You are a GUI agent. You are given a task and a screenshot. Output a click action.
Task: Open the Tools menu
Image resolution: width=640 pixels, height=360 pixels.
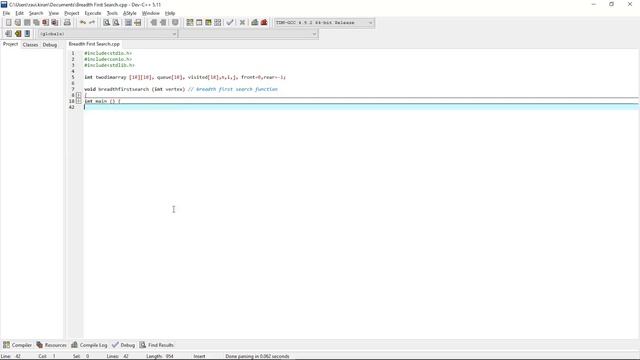point(112,13)
